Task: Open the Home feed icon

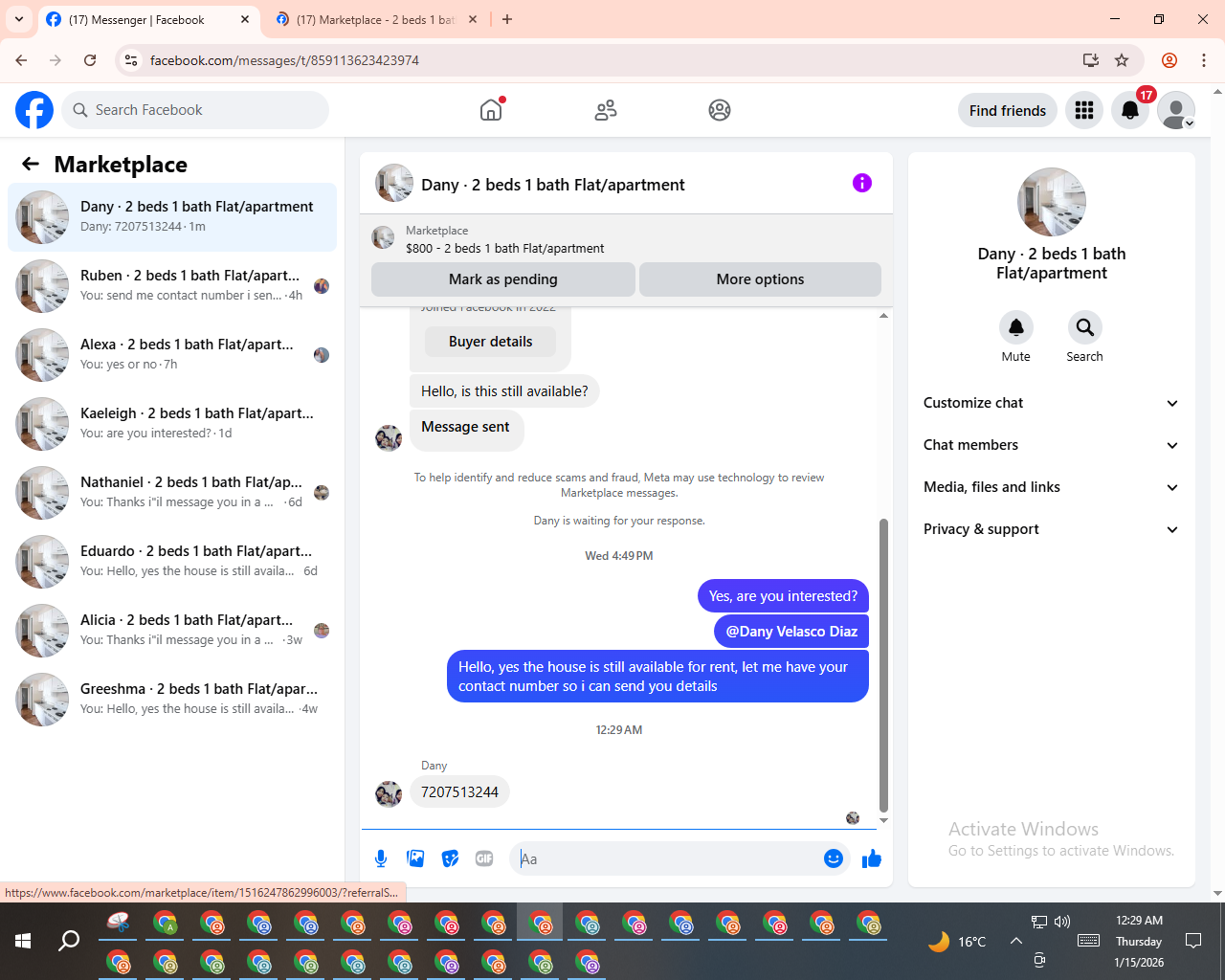Action: pos(491,110)
